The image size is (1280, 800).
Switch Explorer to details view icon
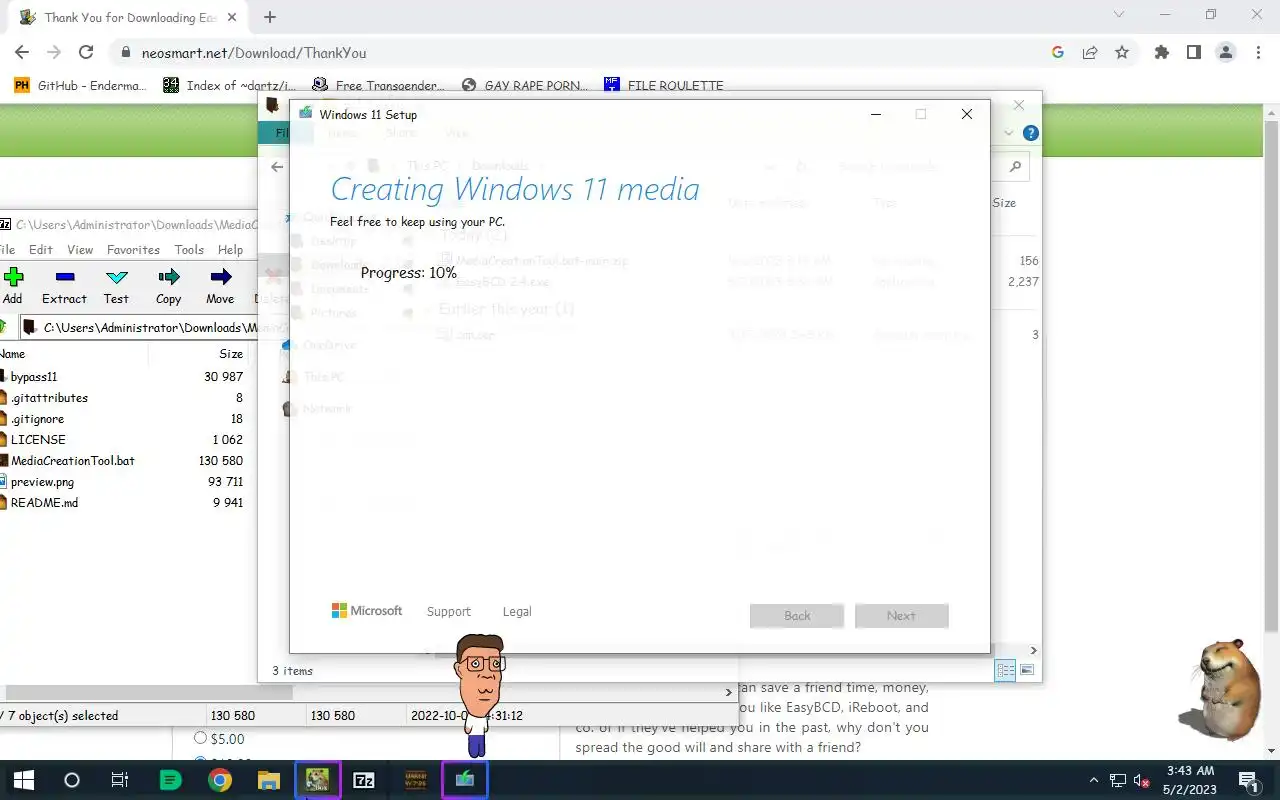[x=1006, y=670]
